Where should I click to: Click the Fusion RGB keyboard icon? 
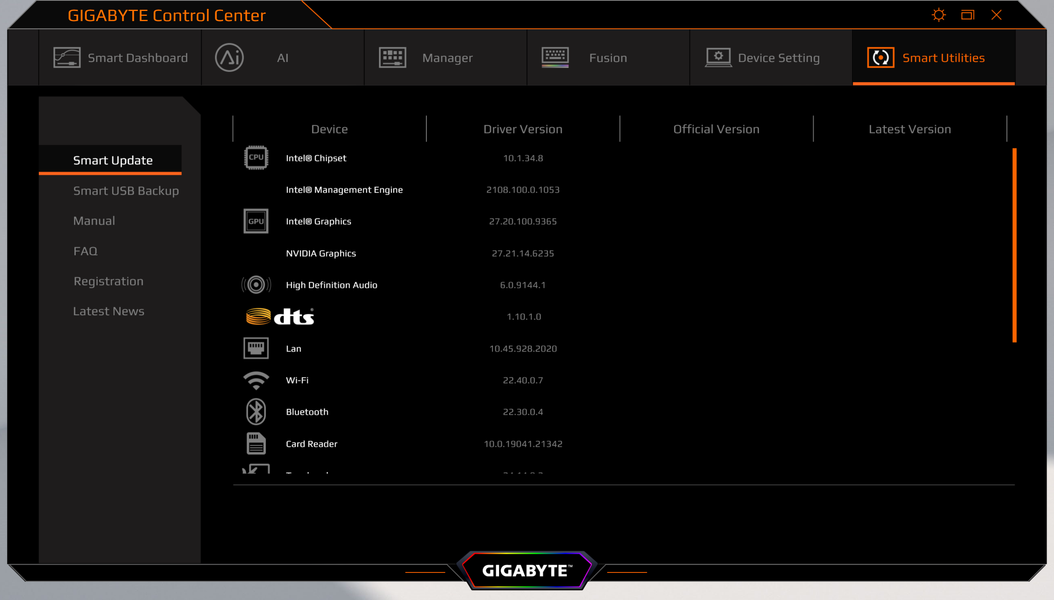click(555, 58)
